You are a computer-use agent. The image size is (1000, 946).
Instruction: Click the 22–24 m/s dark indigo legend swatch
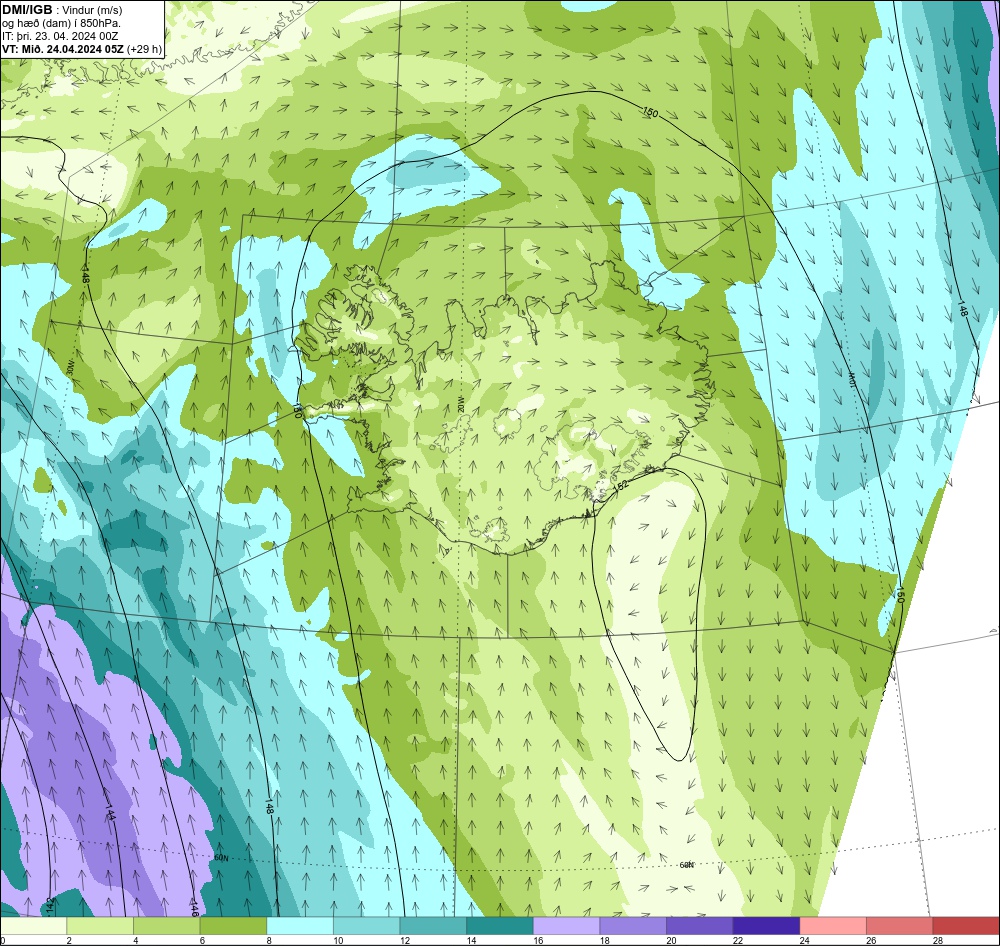click(x=767, y=926)
